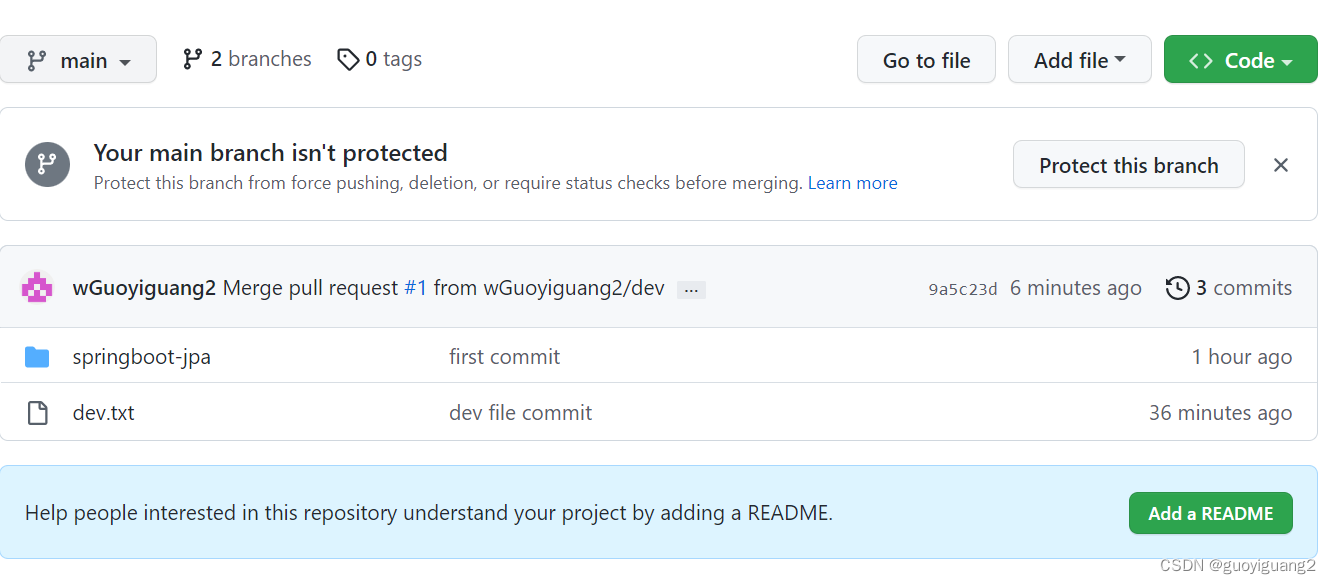Open the wGuoyiguang2 author link

(x=144, y=288)
